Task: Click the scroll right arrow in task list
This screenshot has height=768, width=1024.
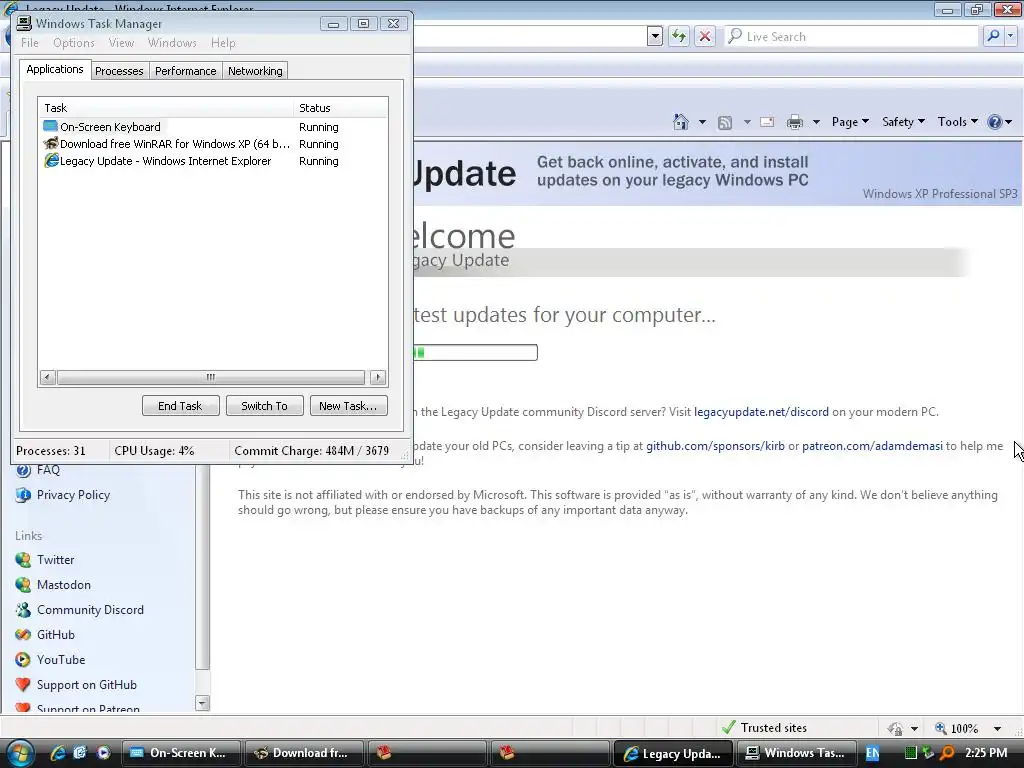Action: [377, 377]
